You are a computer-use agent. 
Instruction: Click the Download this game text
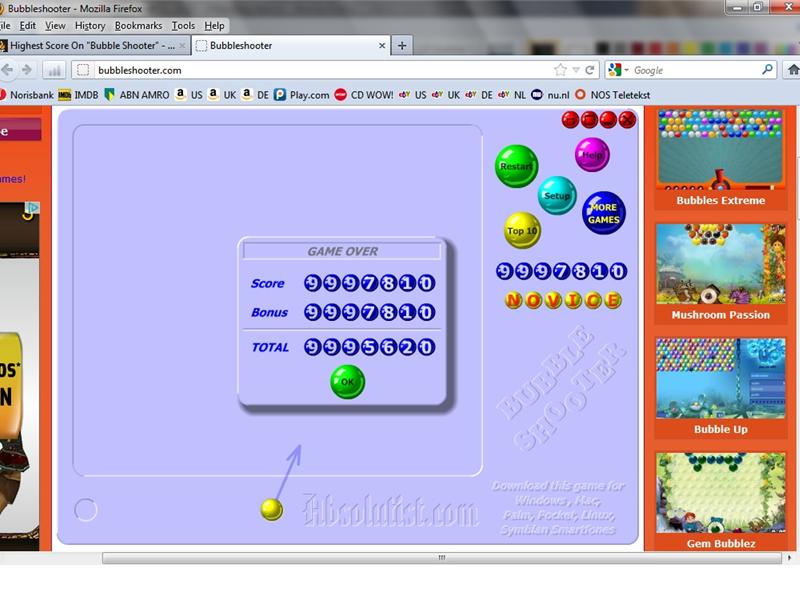[x=558, y=508]
